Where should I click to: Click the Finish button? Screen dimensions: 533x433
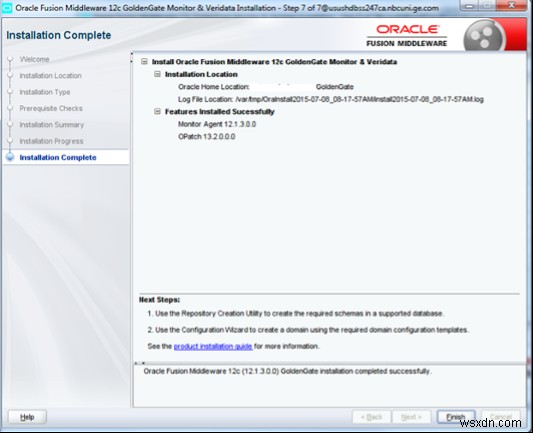coord(456,417)
